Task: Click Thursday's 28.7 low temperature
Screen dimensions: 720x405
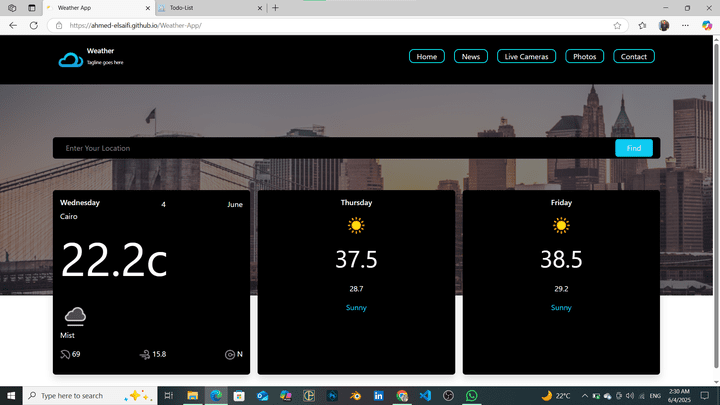Action: coord(356,289)
